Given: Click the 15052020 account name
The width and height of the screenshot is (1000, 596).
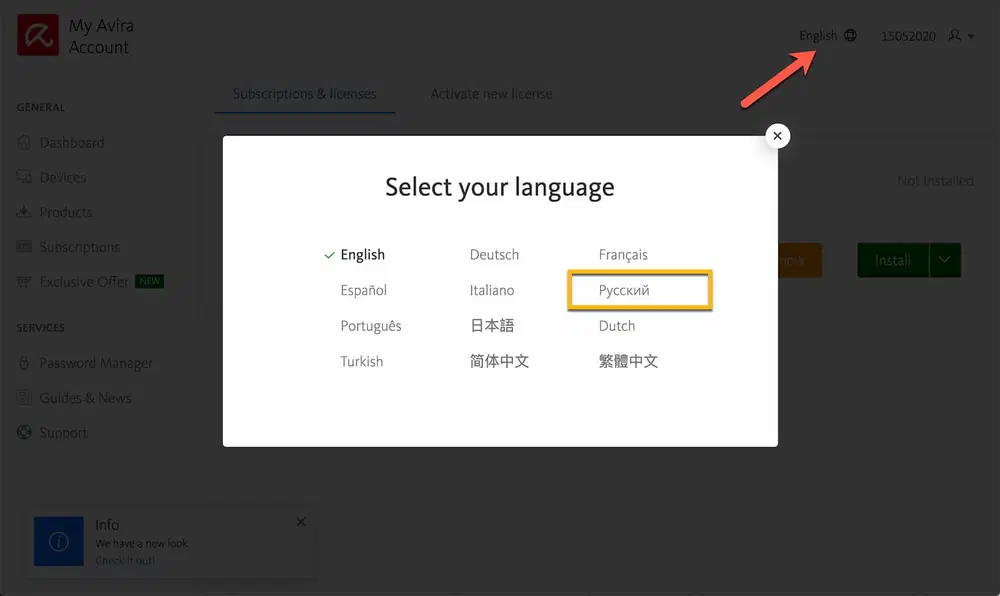Looking at the screenshot, I should tap(908, 36).
